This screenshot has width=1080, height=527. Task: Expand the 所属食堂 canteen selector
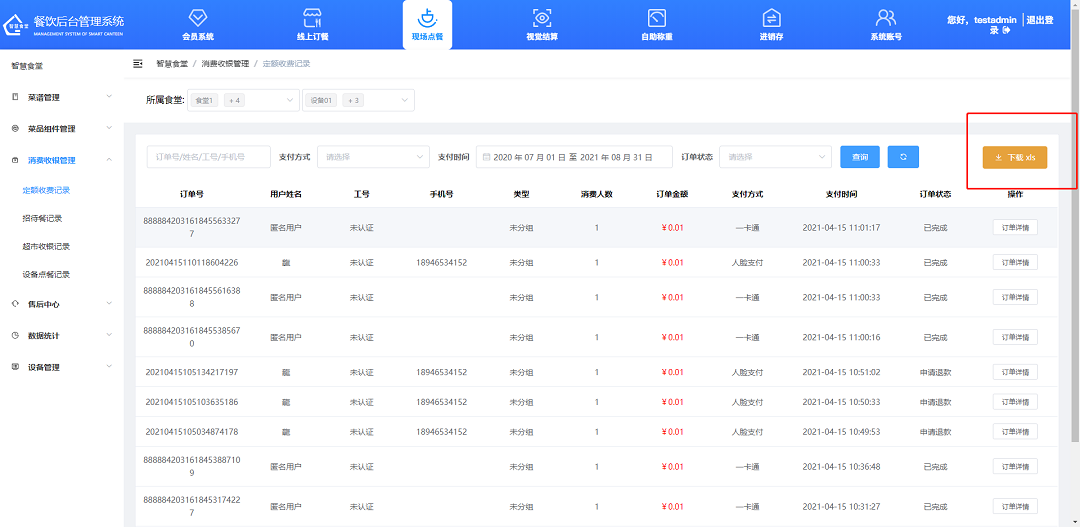(x=244, y=100)
